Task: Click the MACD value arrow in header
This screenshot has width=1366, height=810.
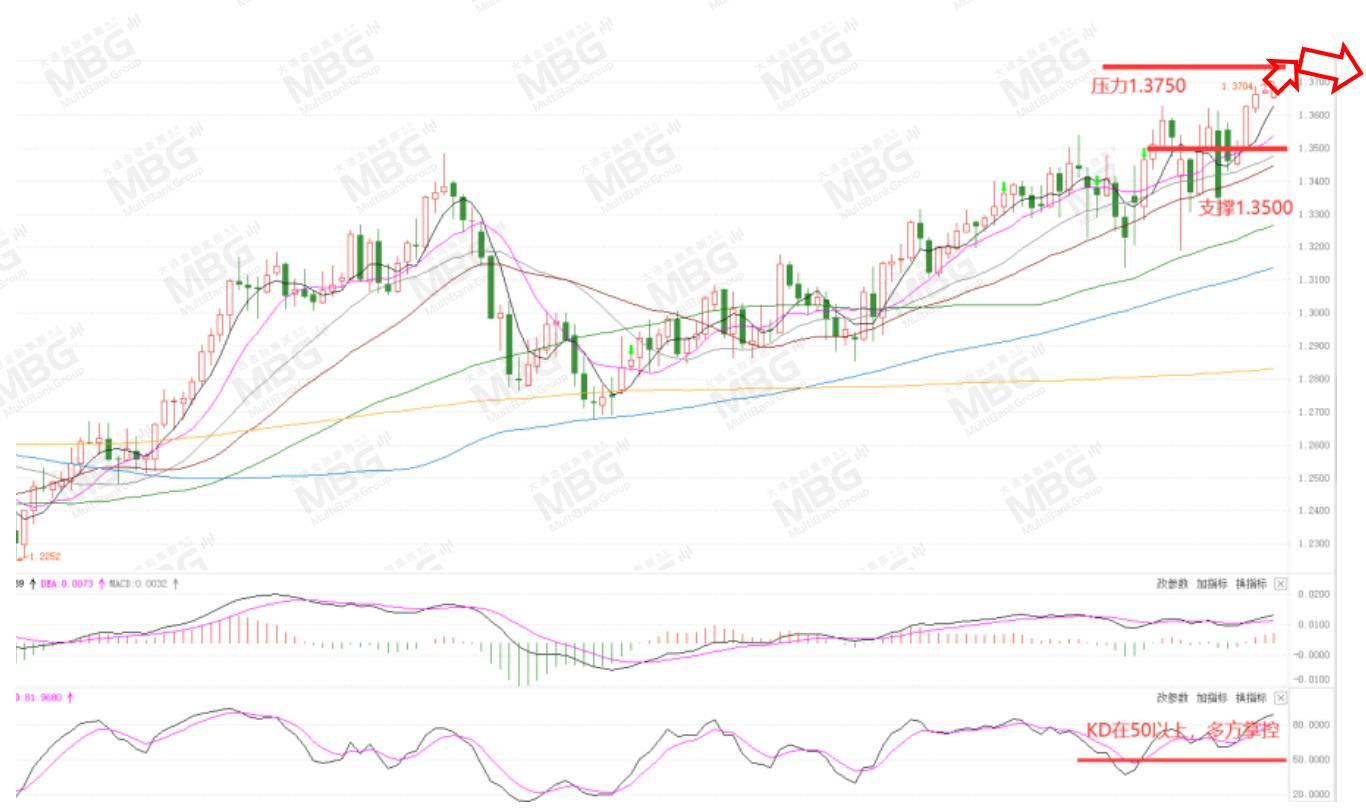Action: [176, 584]
